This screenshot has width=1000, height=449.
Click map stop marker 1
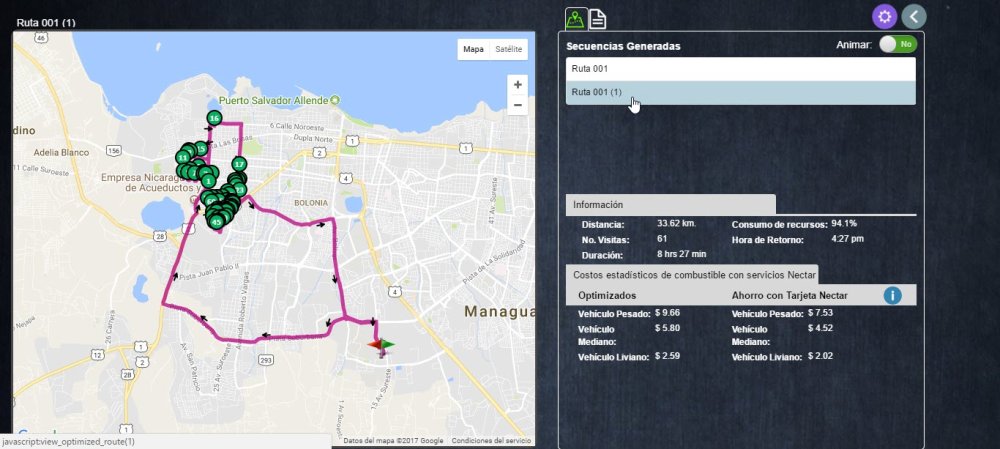click(x=208, y=182)
